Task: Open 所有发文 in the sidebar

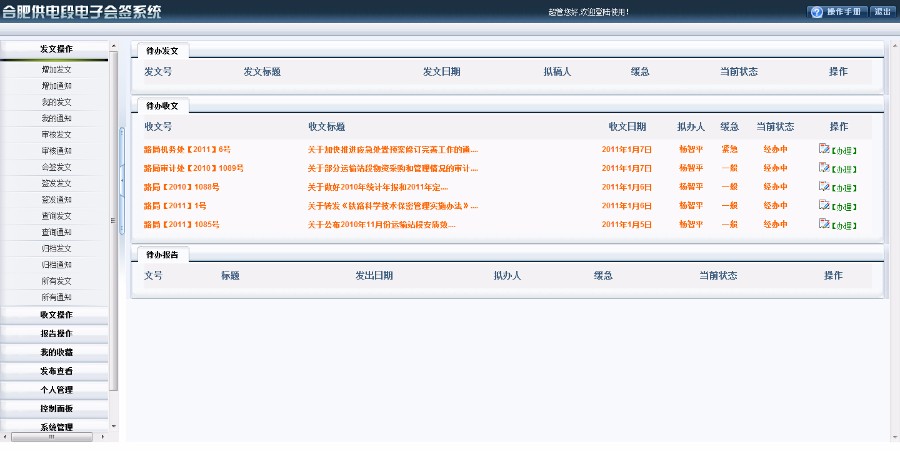Action: tap(56, 281)
